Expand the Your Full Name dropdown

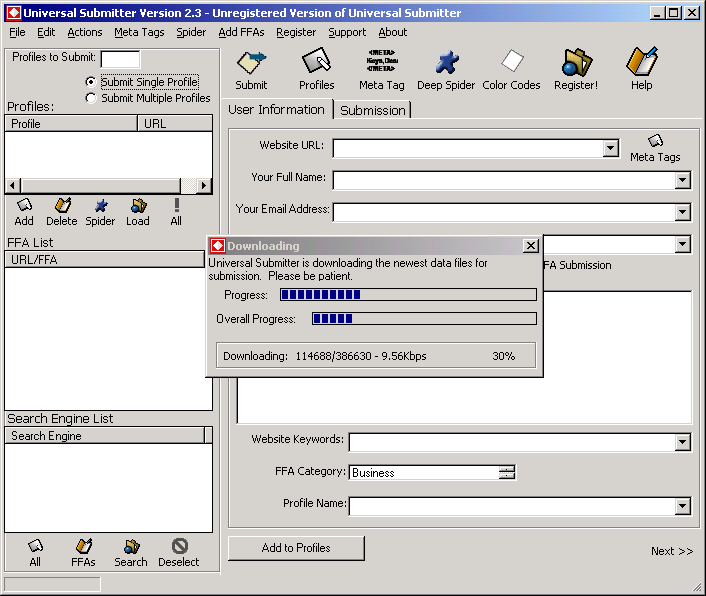point(683,180)
